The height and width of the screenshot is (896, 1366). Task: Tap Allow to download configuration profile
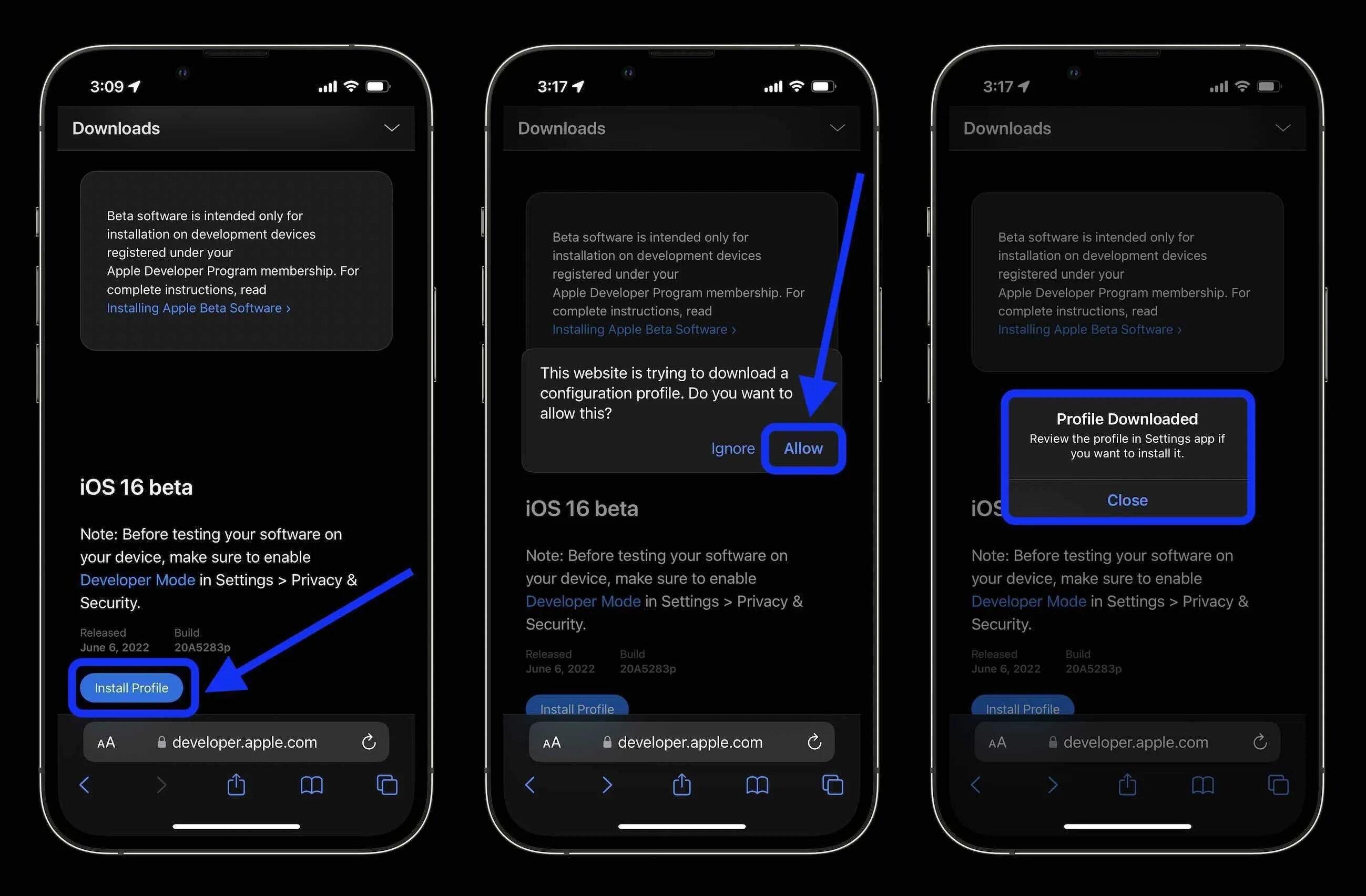coord(802,447)
